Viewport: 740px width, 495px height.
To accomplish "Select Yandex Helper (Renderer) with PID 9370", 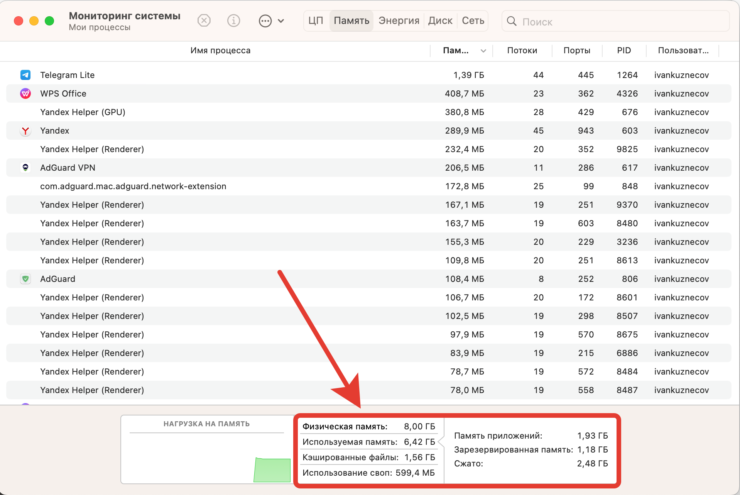I will (x=369, y=205).
